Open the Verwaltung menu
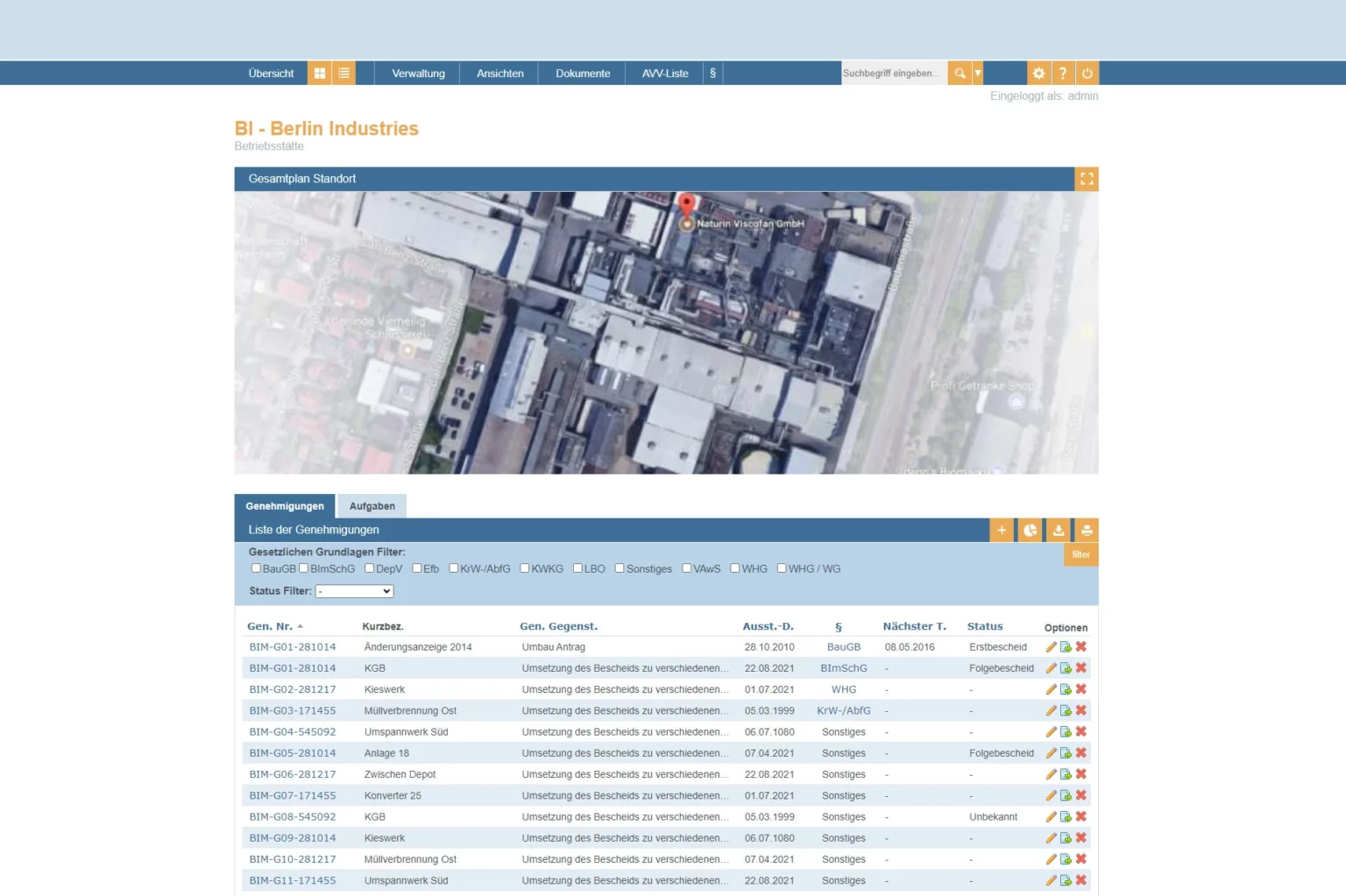Viewport: 1346px width, 896px height. coord(418,74)
